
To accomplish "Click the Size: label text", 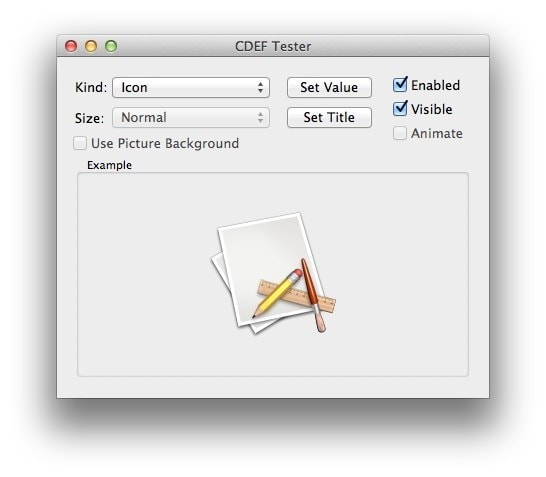I will click(89, 118).
